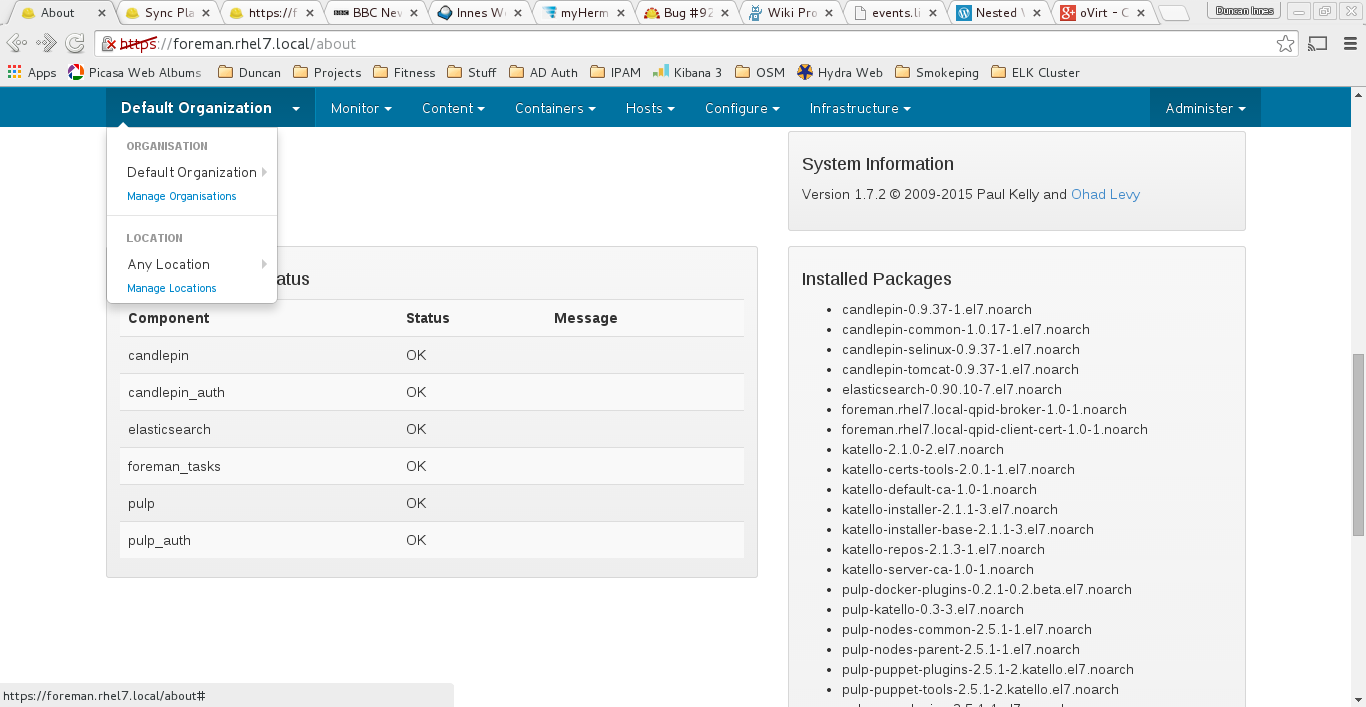The width and height of the screenshot is (1366, 707).
Task: Open the Stuff bookmarks folder
Action: 472,72
